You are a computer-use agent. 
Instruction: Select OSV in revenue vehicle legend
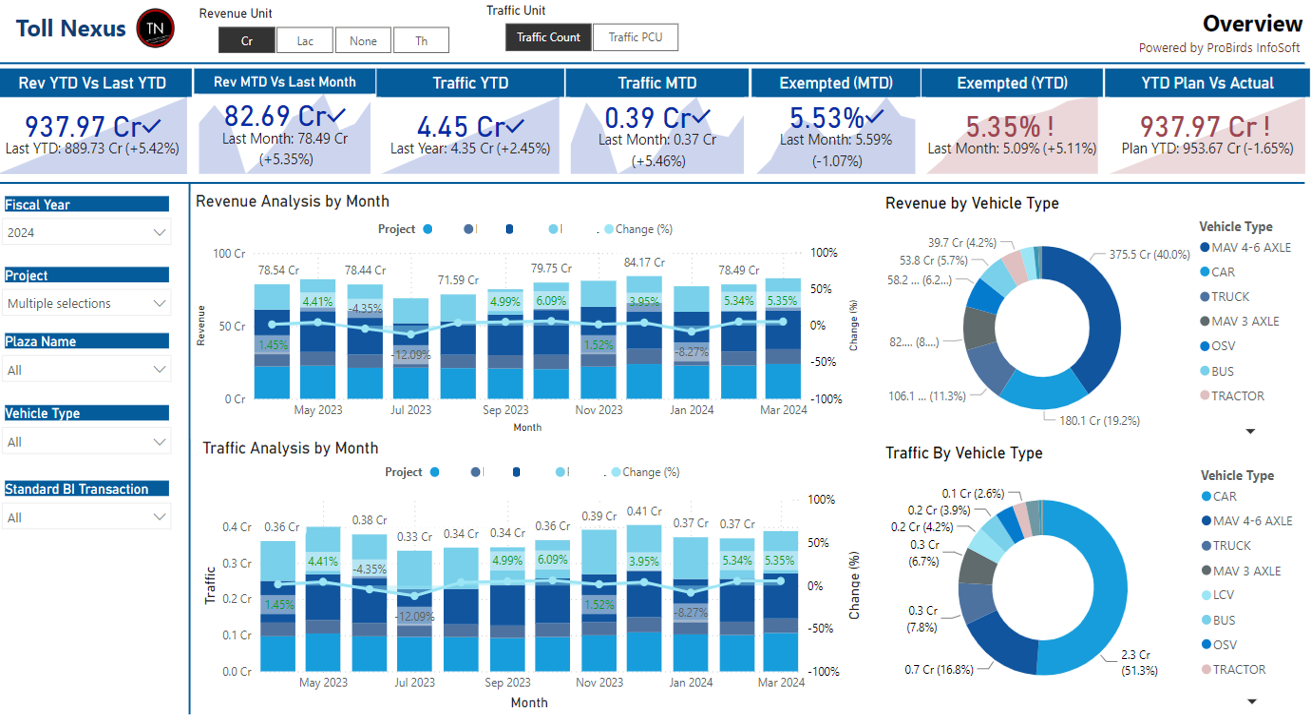click(x=1218, y=347)
